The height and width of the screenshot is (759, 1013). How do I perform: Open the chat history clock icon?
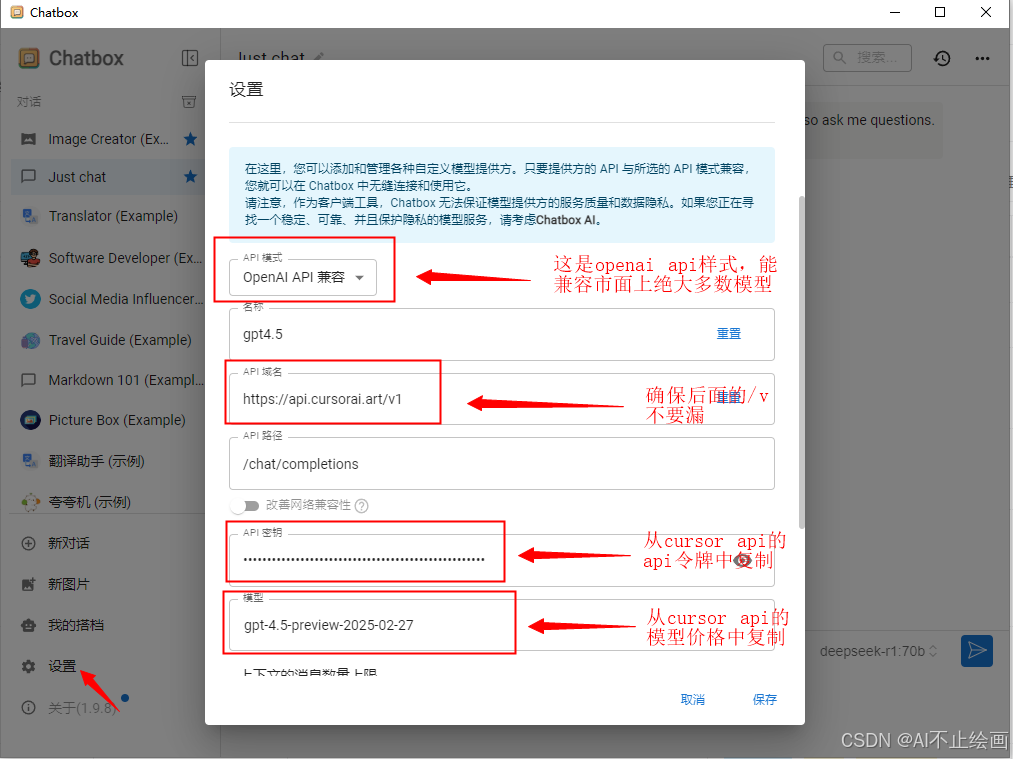[942, 58]
